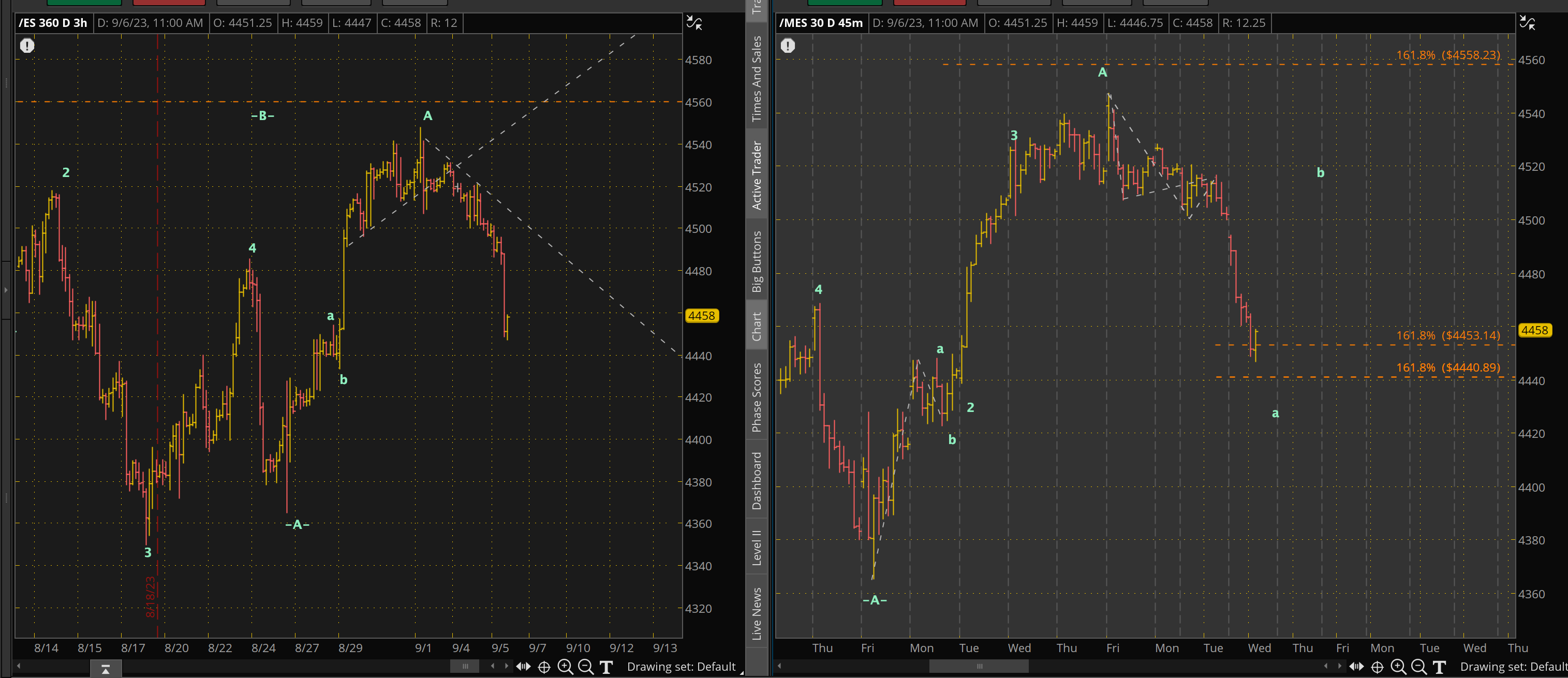Click wave label 2 on /ES chart

[x=66, y=173]
